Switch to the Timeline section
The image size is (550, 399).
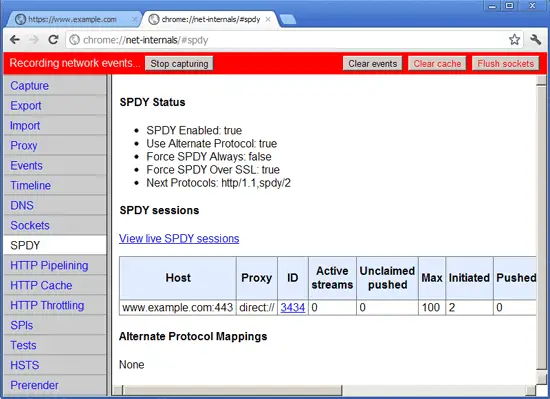tap(55, 185)
